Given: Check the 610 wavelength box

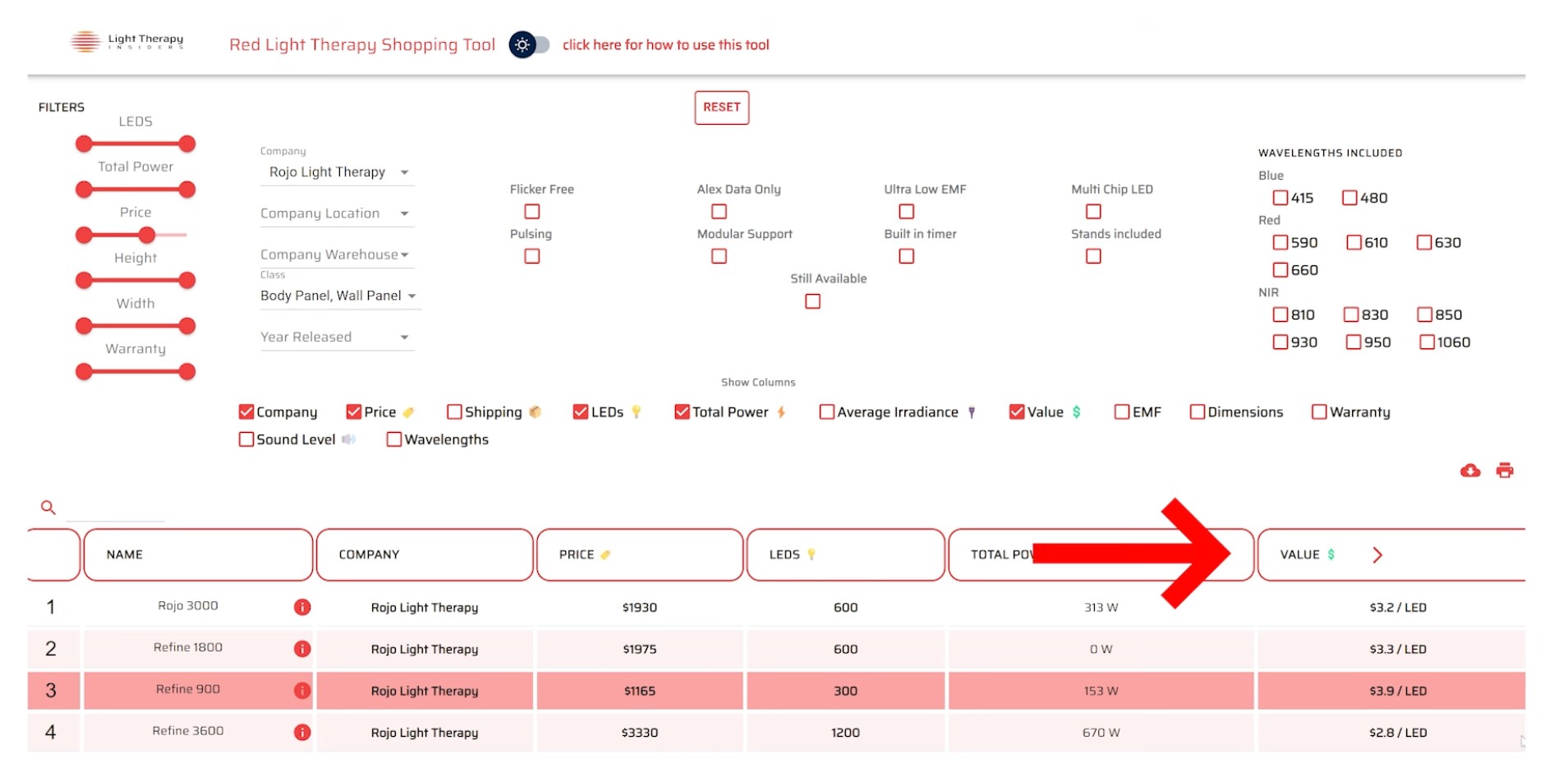Looking at the screenshot, I should (x=1354, y=242).
